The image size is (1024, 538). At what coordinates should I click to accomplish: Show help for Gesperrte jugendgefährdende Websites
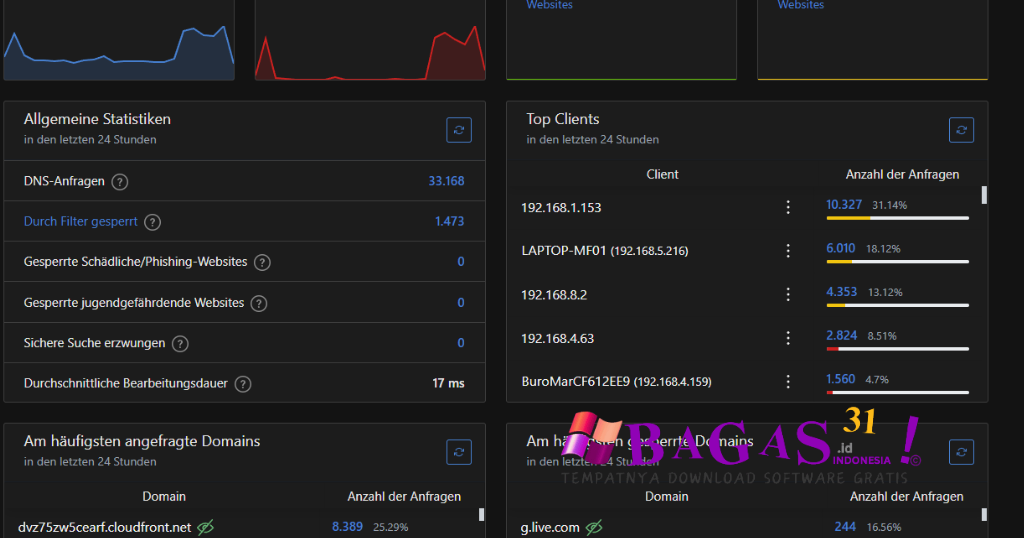point(259,303)
